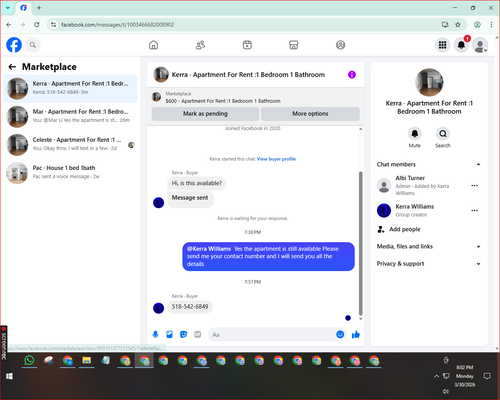This screenshot has width=500, height=400.
Task: Click the attach photo icon in composer
Action: tap(169, 334)
